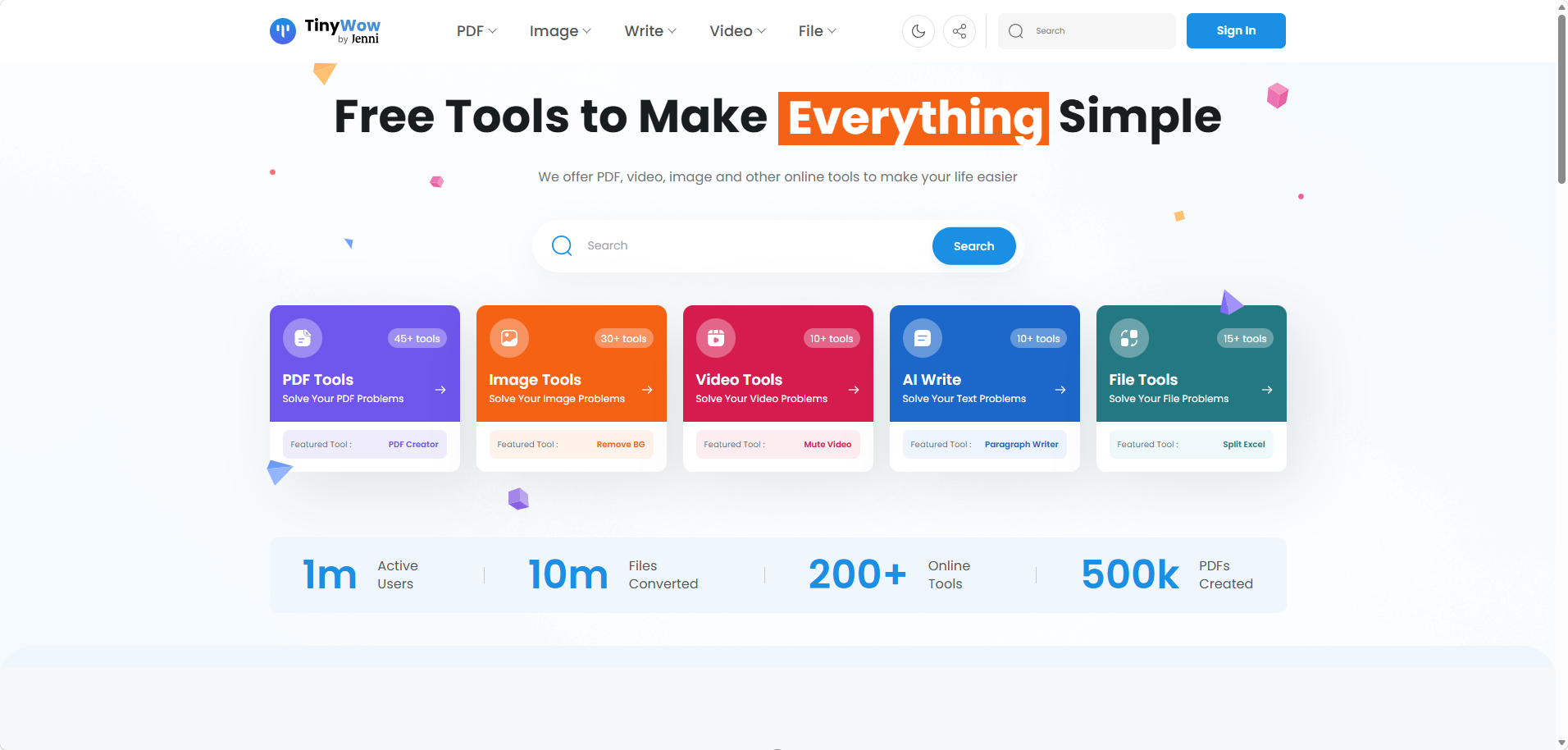
Task: Click the TinyWow logo icon
Action: coord(283,31)
